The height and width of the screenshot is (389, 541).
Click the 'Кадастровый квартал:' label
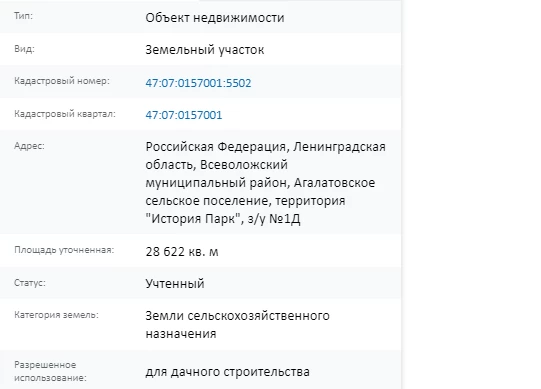pos(65,114)
